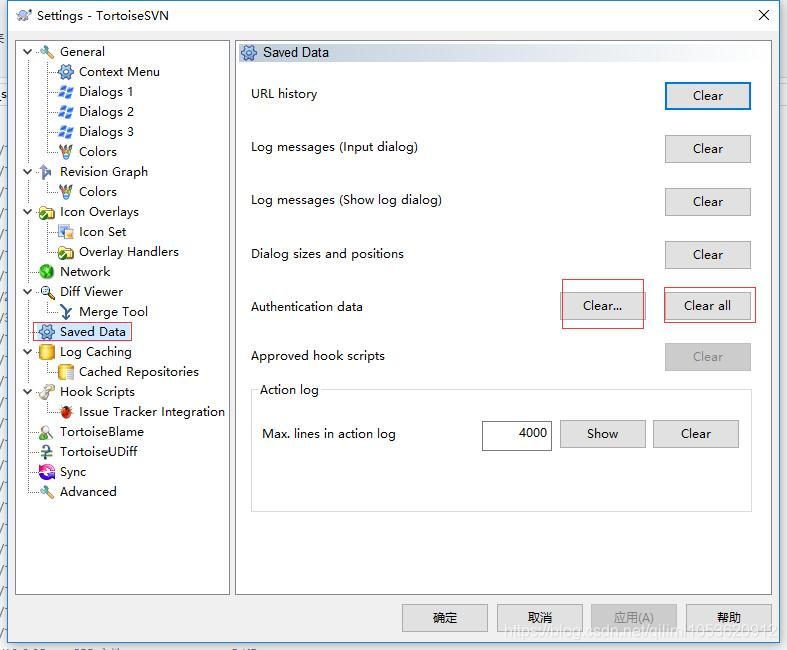Select Context Menu settings page
The image size is (787, 650).
click(119, 72)
